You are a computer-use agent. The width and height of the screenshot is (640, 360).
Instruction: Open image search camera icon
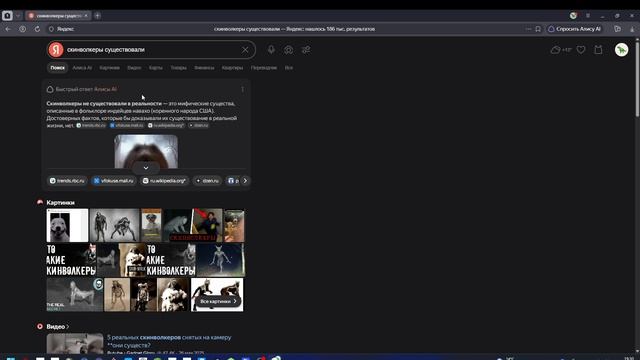(x=289, y=50)
